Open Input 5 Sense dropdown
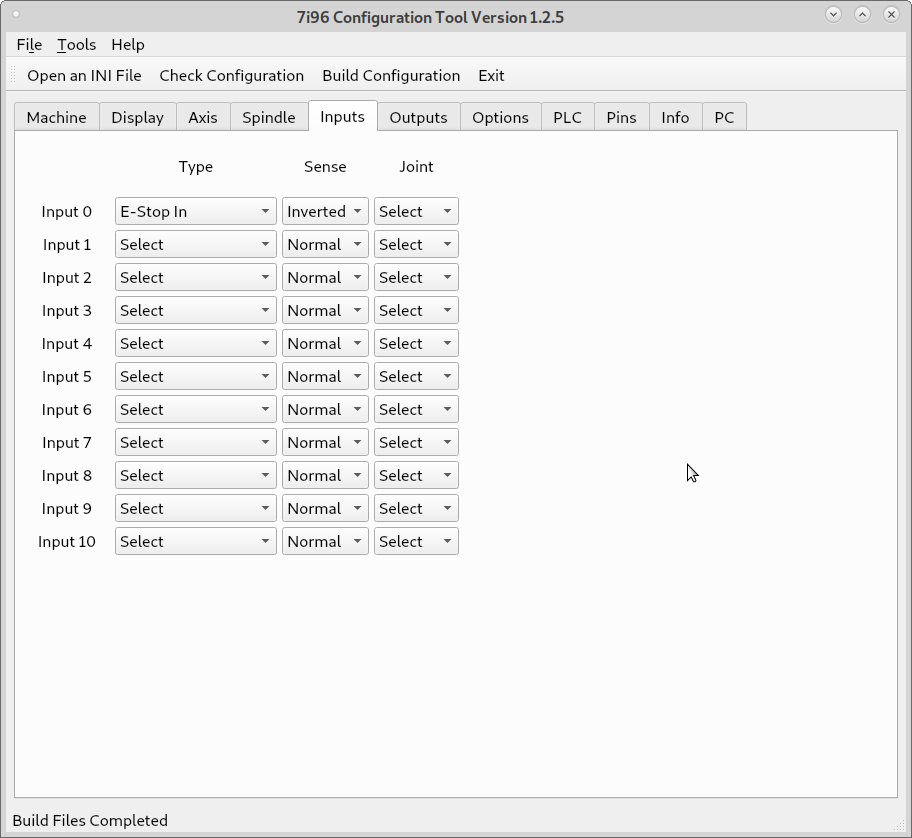Screen dimensions: 912x838 tap(325, 376)
